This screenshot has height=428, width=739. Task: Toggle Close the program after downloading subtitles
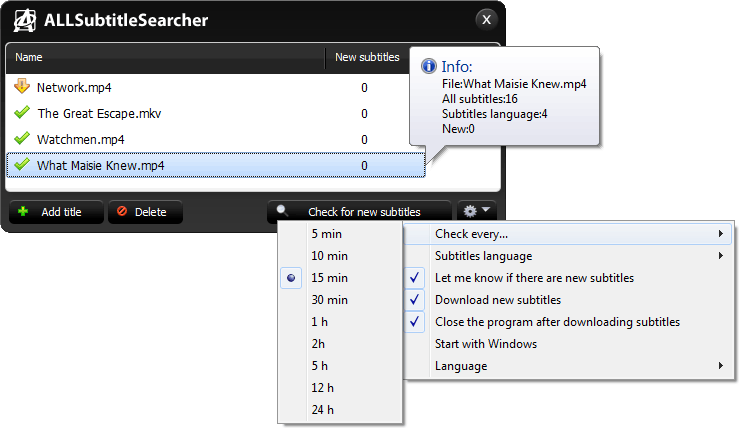(568, 321)
